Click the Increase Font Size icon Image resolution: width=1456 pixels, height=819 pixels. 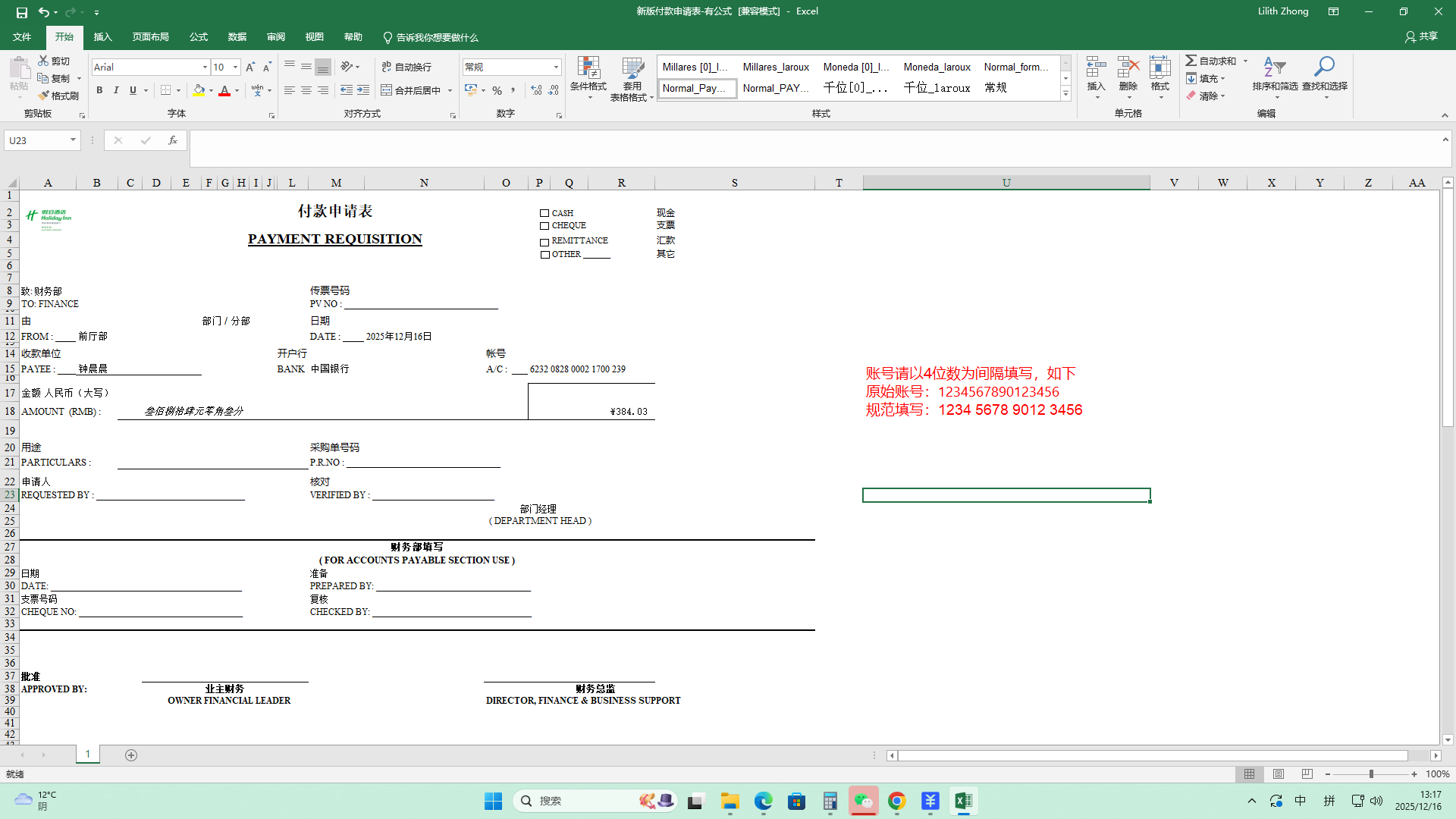point(250,67)
